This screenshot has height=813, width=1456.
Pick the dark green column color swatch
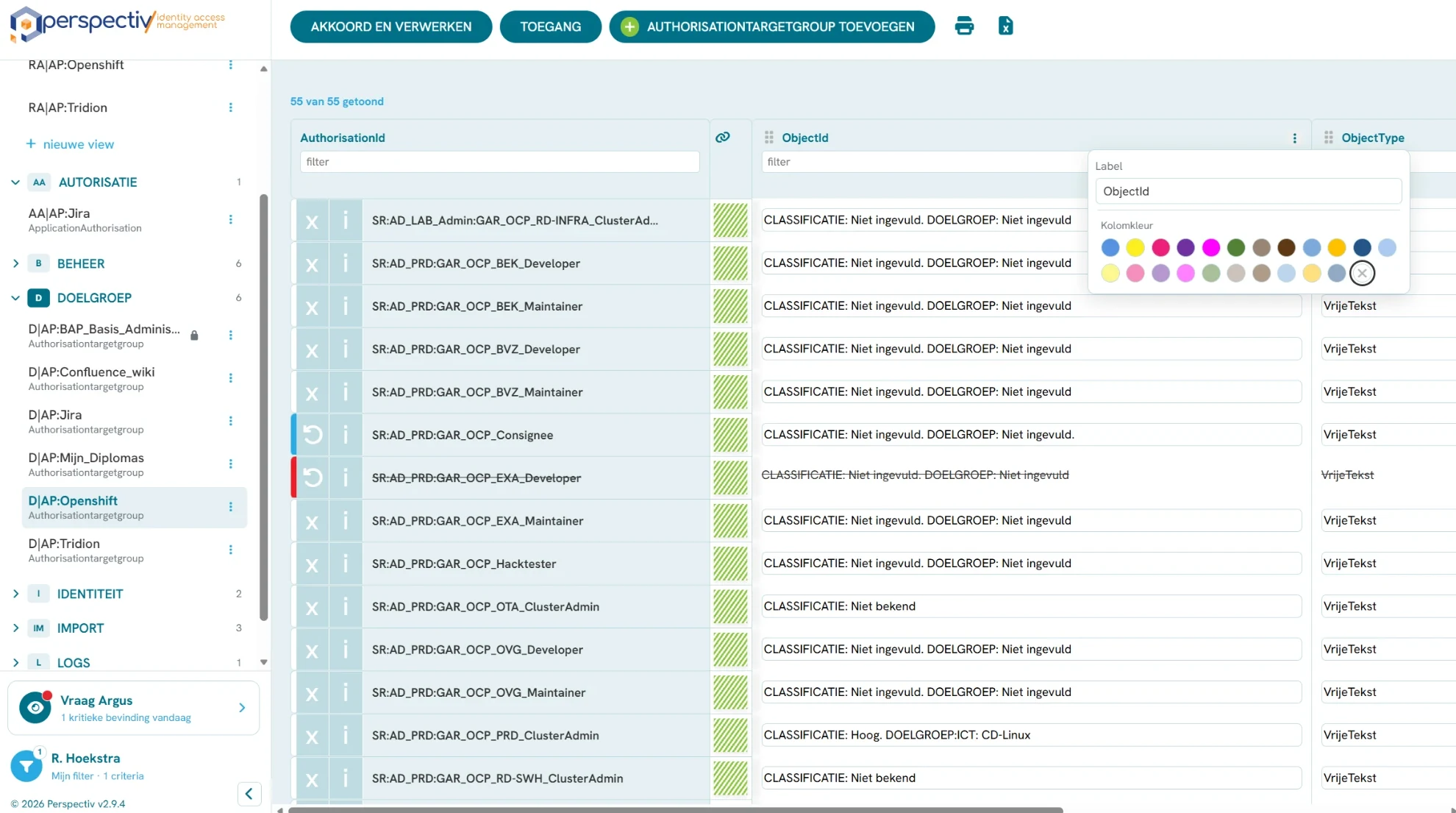point(1236,248)
